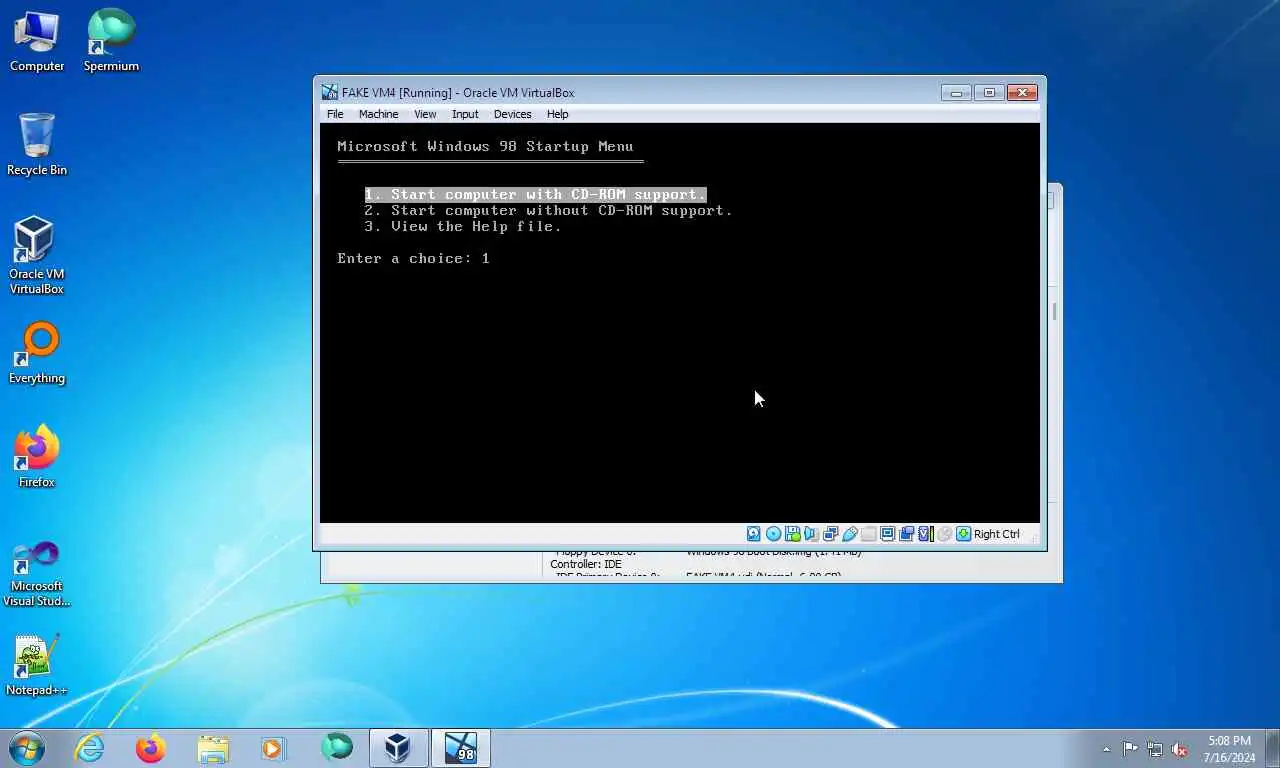Open Windows Explorer folder on the taskbar
This screenshot has width=1280, height=768.
coord(213,748)
